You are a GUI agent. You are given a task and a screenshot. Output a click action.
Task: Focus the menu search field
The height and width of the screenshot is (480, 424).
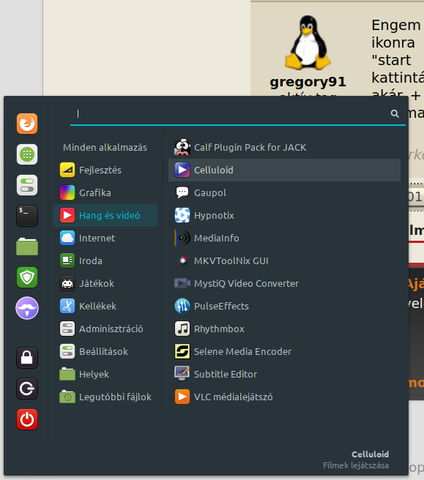[x=238, y=114]
